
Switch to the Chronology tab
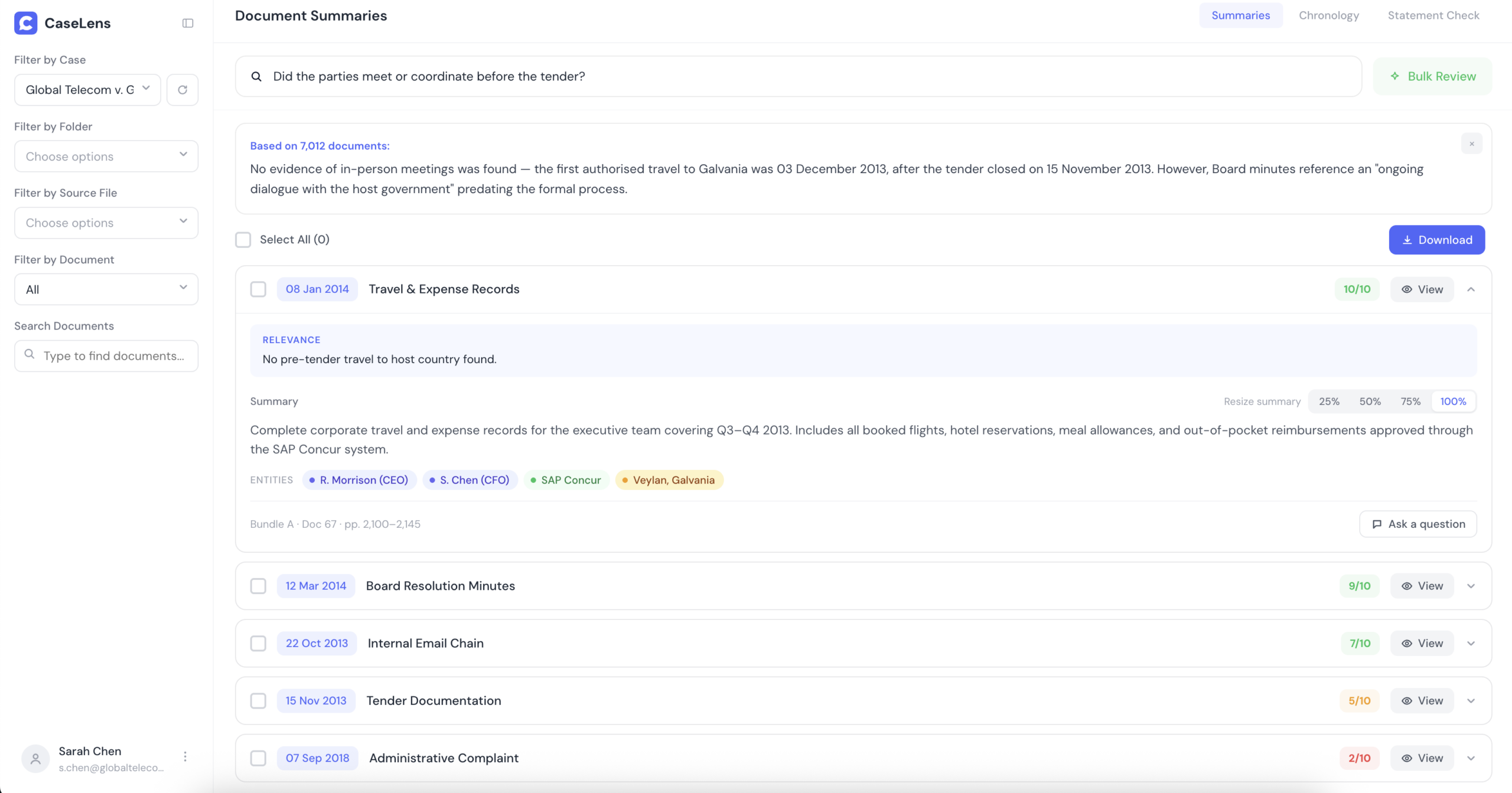pyautogui.click(x=1328, y=15)
